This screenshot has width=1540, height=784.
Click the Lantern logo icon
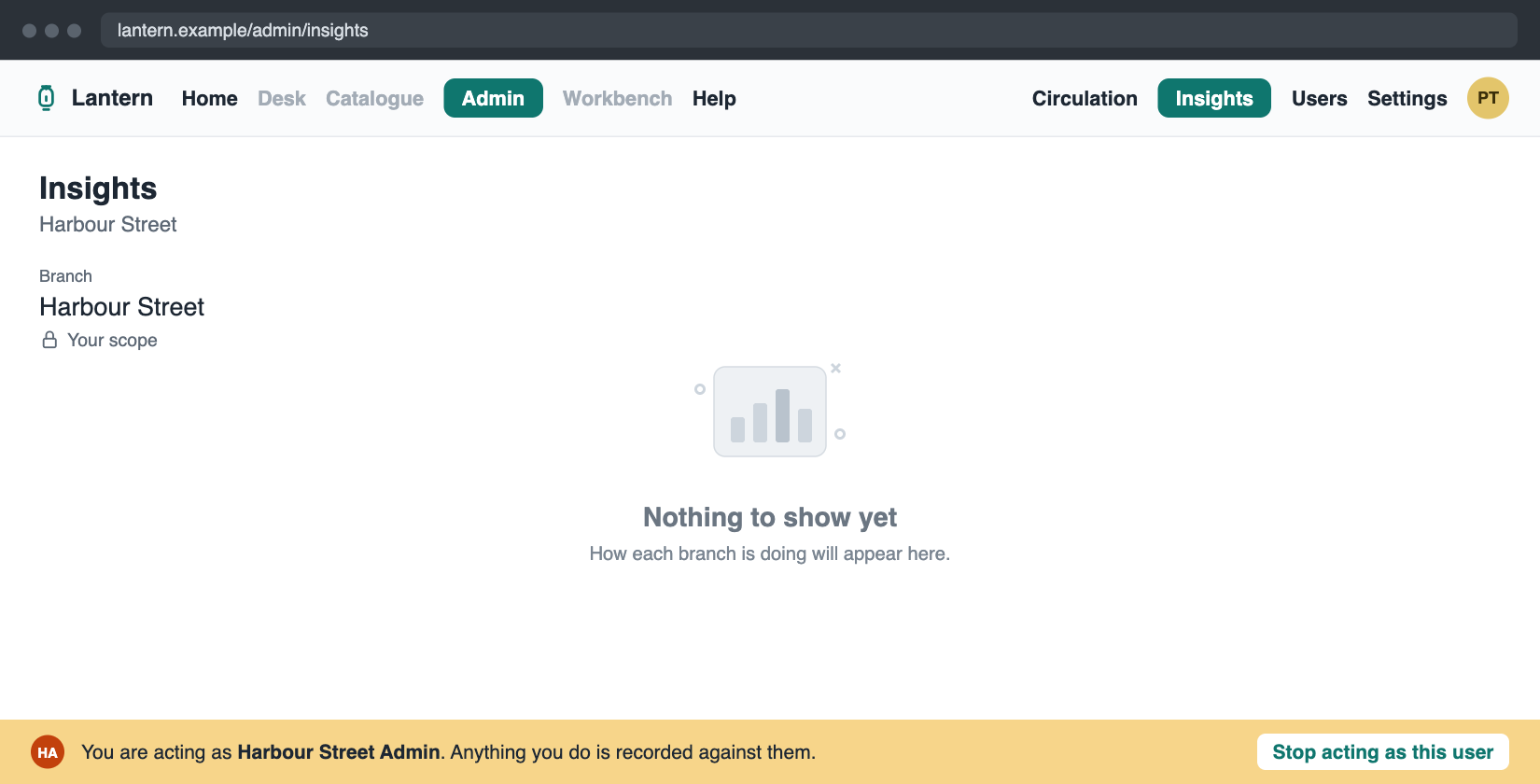point(46,98)
